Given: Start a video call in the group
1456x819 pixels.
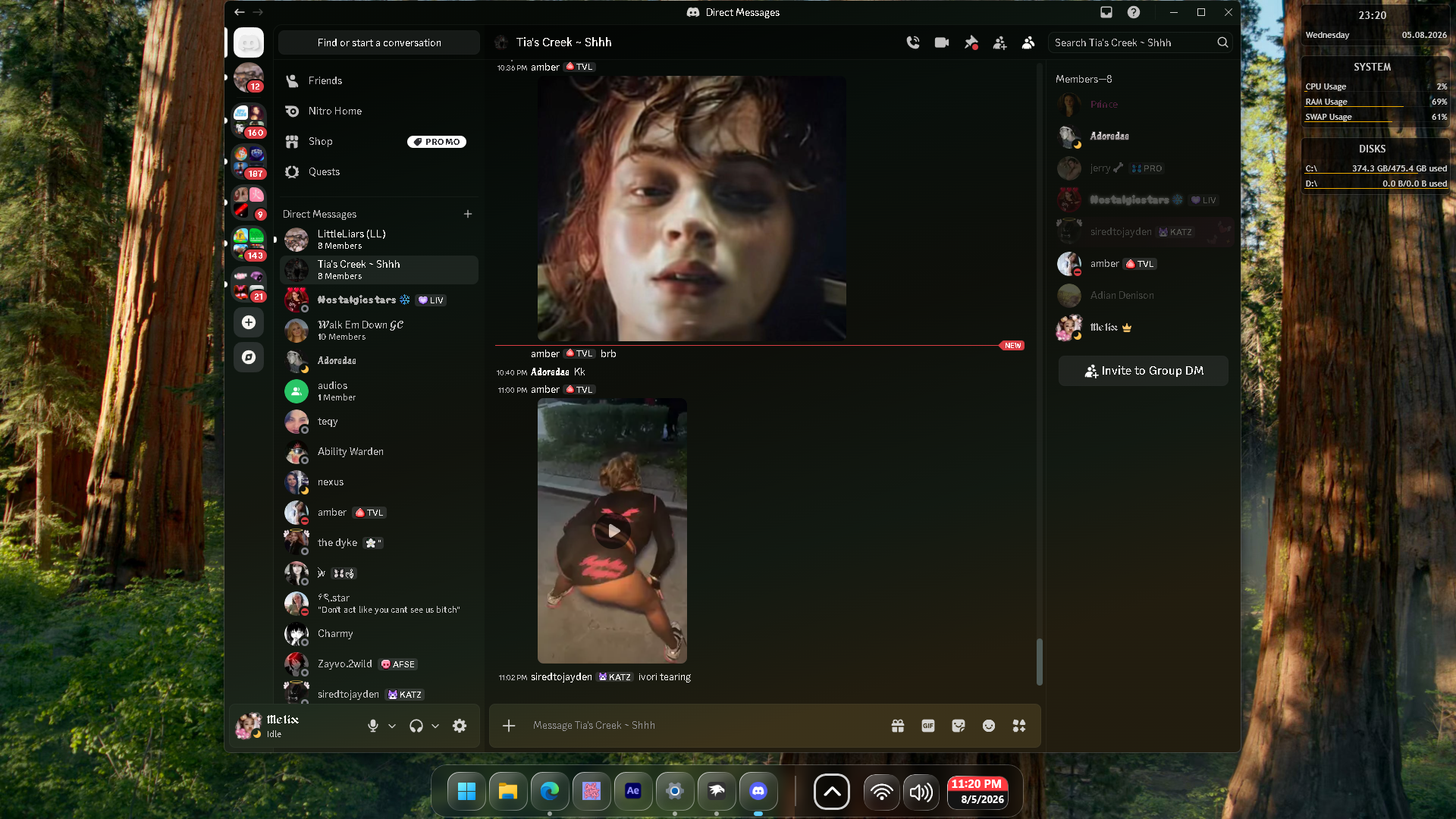Looking at the screenshot, I should point(942,43).
